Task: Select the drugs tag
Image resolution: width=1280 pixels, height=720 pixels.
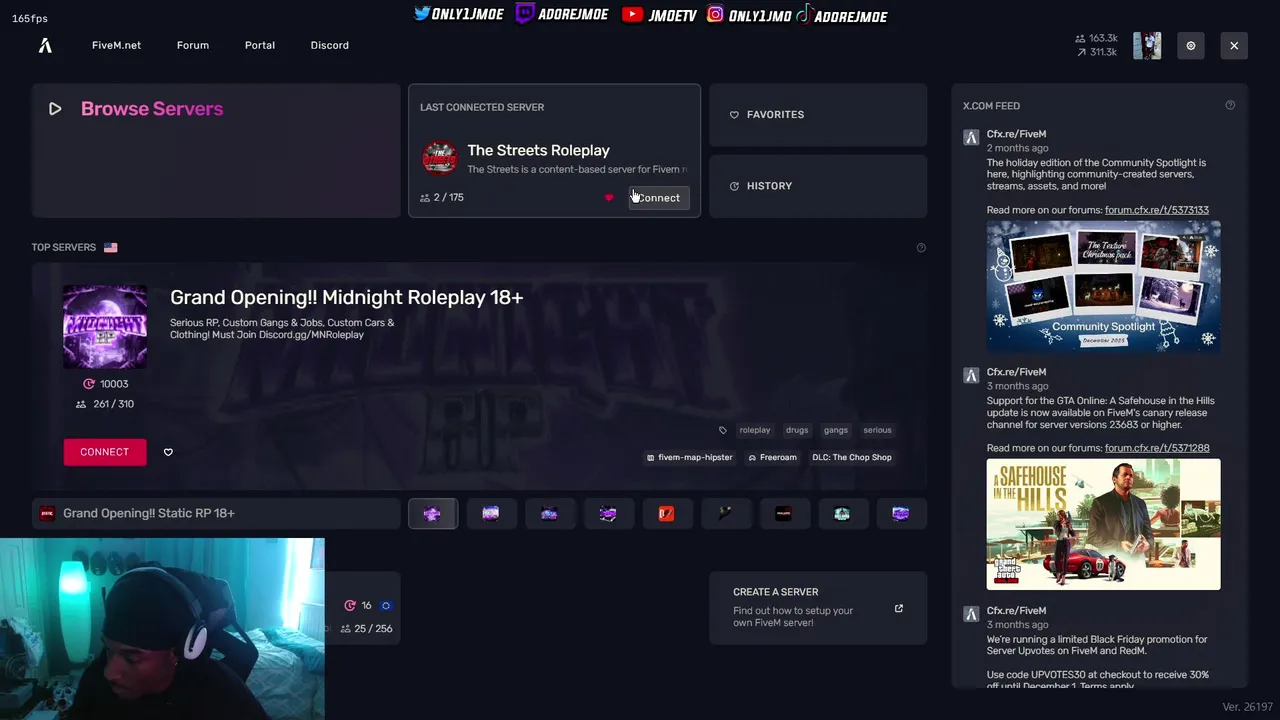Action: tap(797, 430)
